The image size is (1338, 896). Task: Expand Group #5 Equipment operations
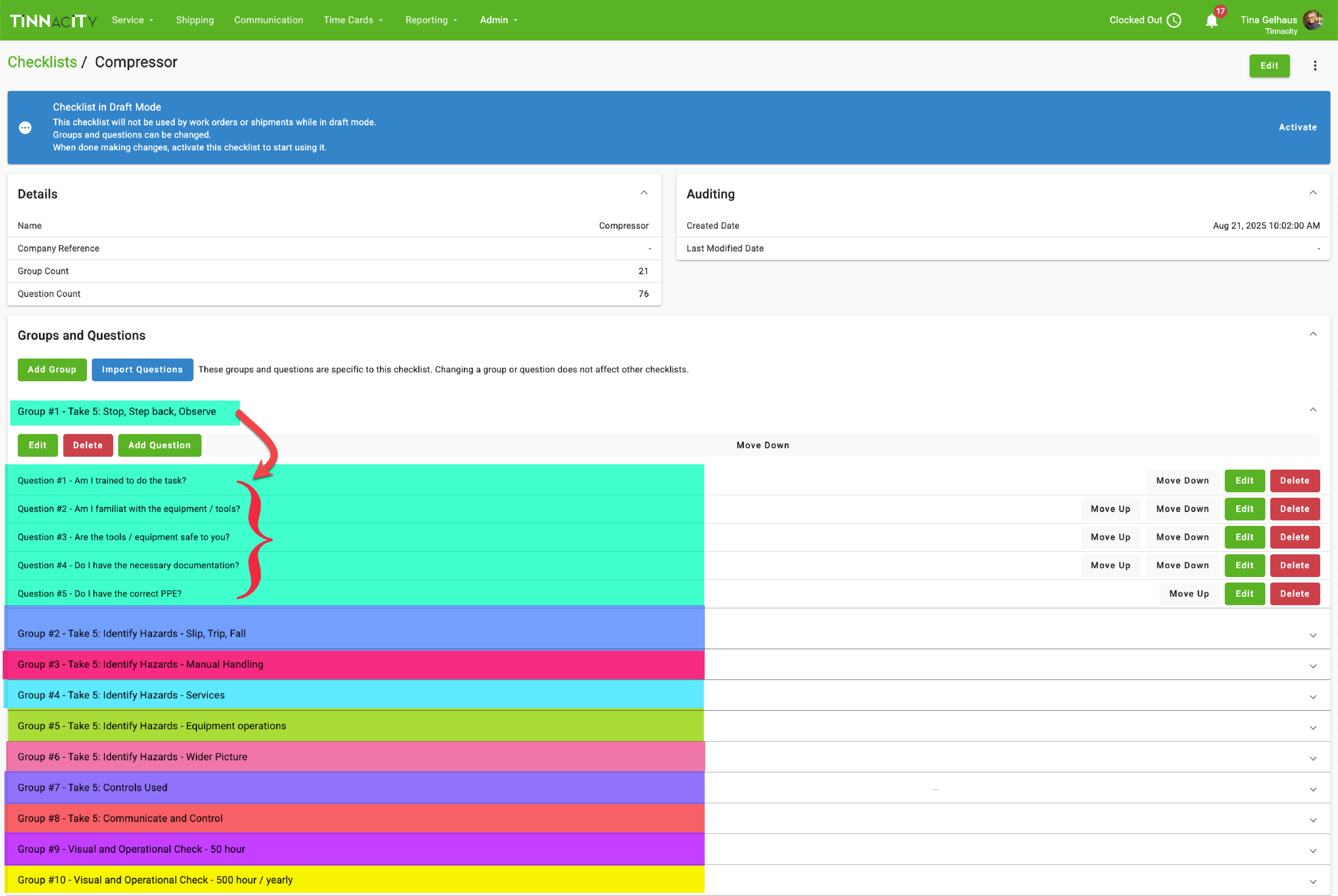pyautogui.click(x=1313, y=728)
